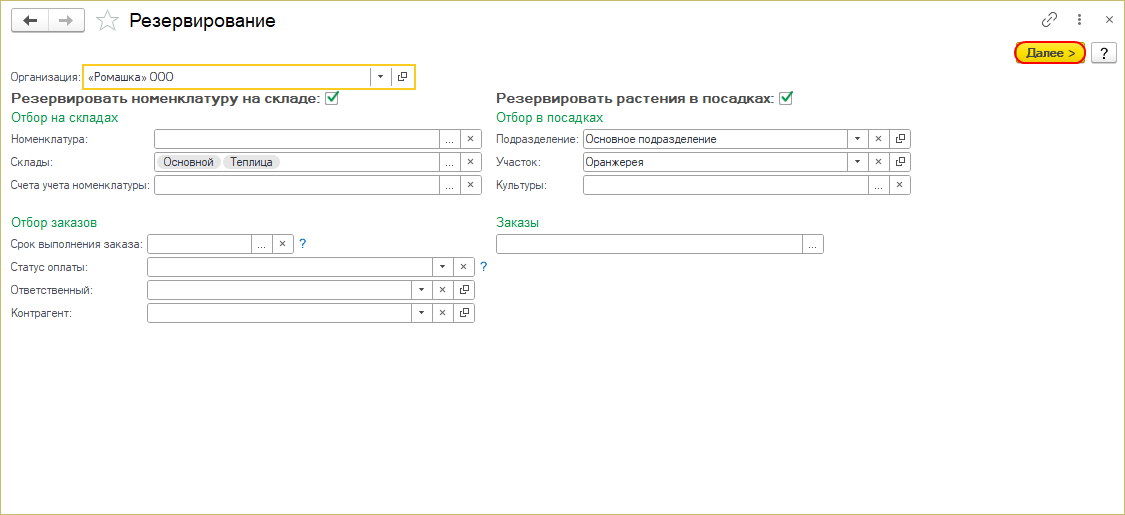1125x515 pixels.
Task: Open Срок выполнения заказа selection ellipsis
Action: (x=261, y=244)
